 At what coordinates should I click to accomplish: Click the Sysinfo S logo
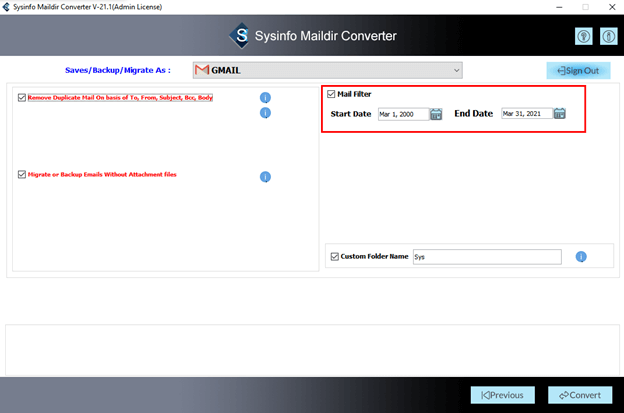click(x=240, y=36)
